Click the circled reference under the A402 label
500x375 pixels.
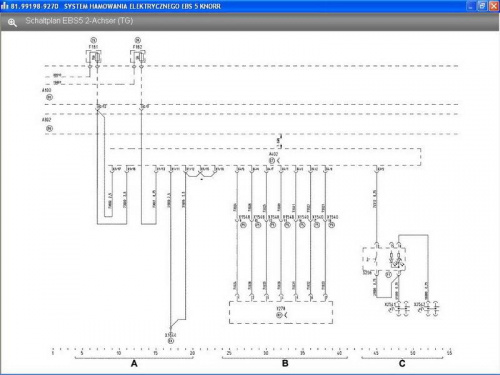tap(272, 161)
